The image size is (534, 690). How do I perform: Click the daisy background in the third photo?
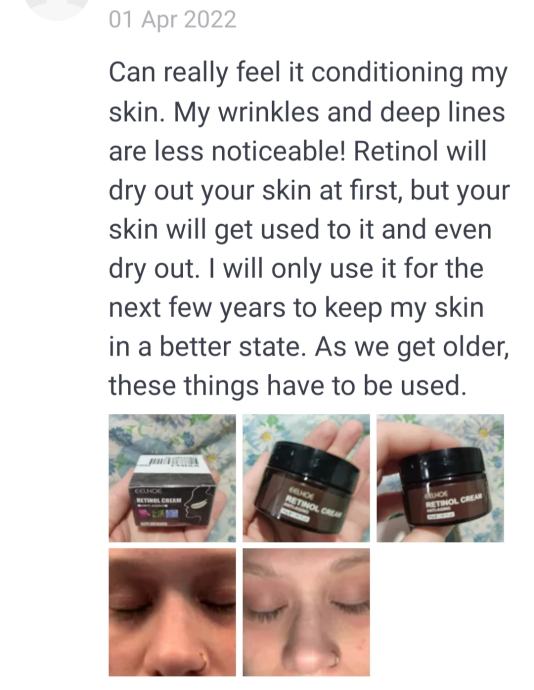tap(483, 431)
